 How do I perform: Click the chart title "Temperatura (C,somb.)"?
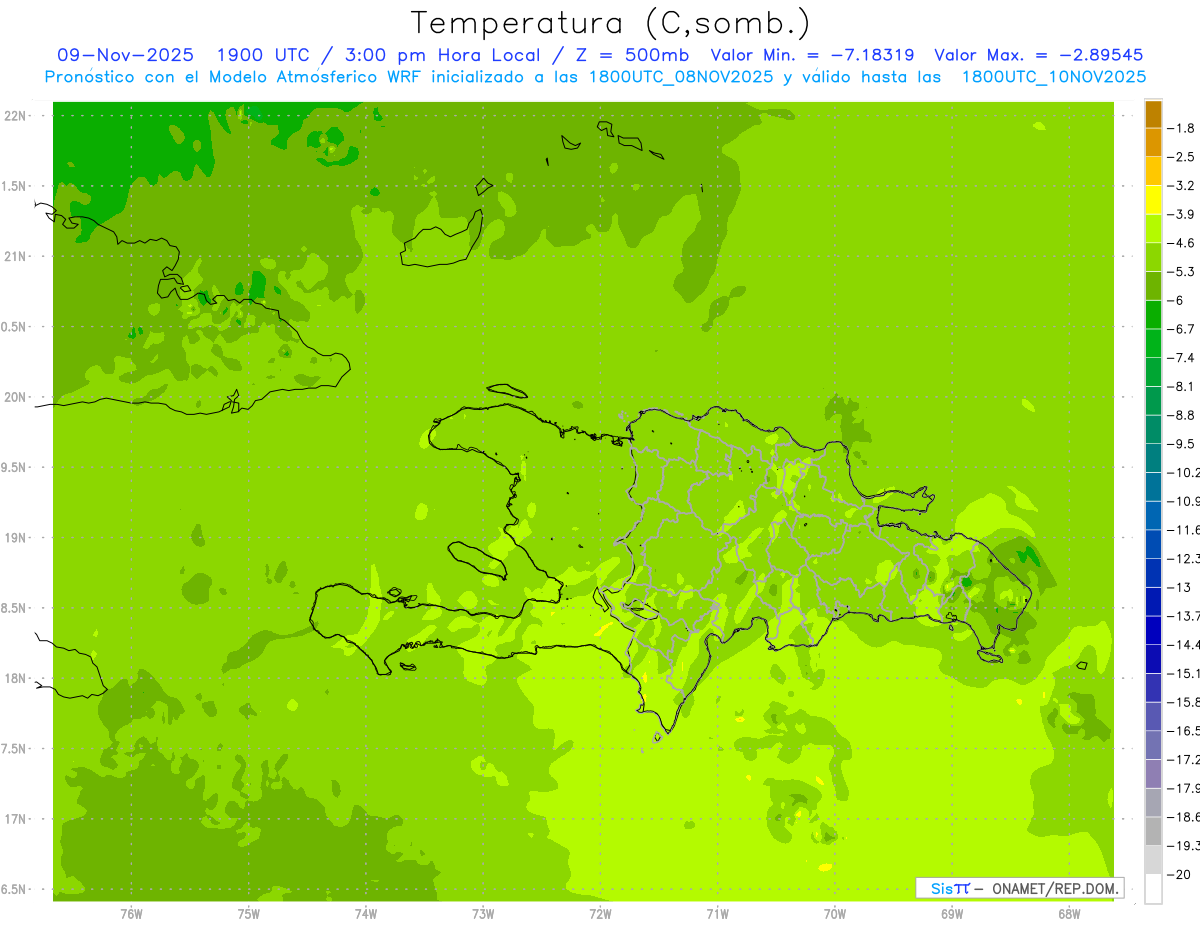(610, 24)
